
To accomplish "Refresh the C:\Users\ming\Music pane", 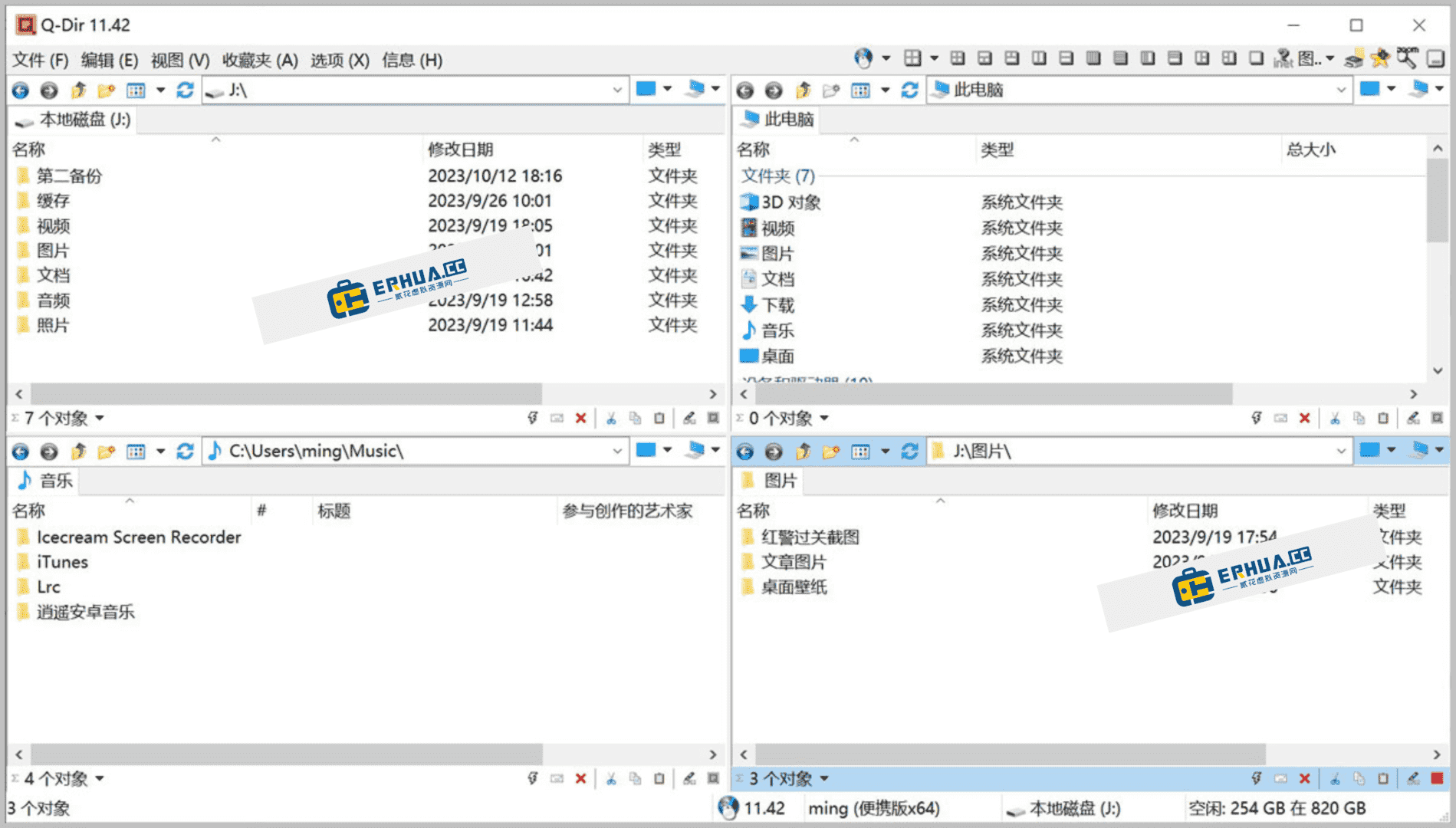I will tap(185, 452).
